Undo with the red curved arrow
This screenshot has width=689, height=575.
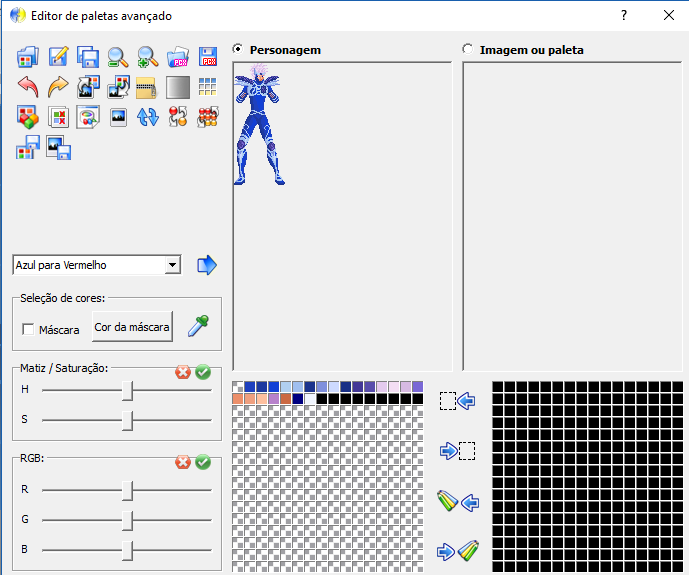click(28, 87)
